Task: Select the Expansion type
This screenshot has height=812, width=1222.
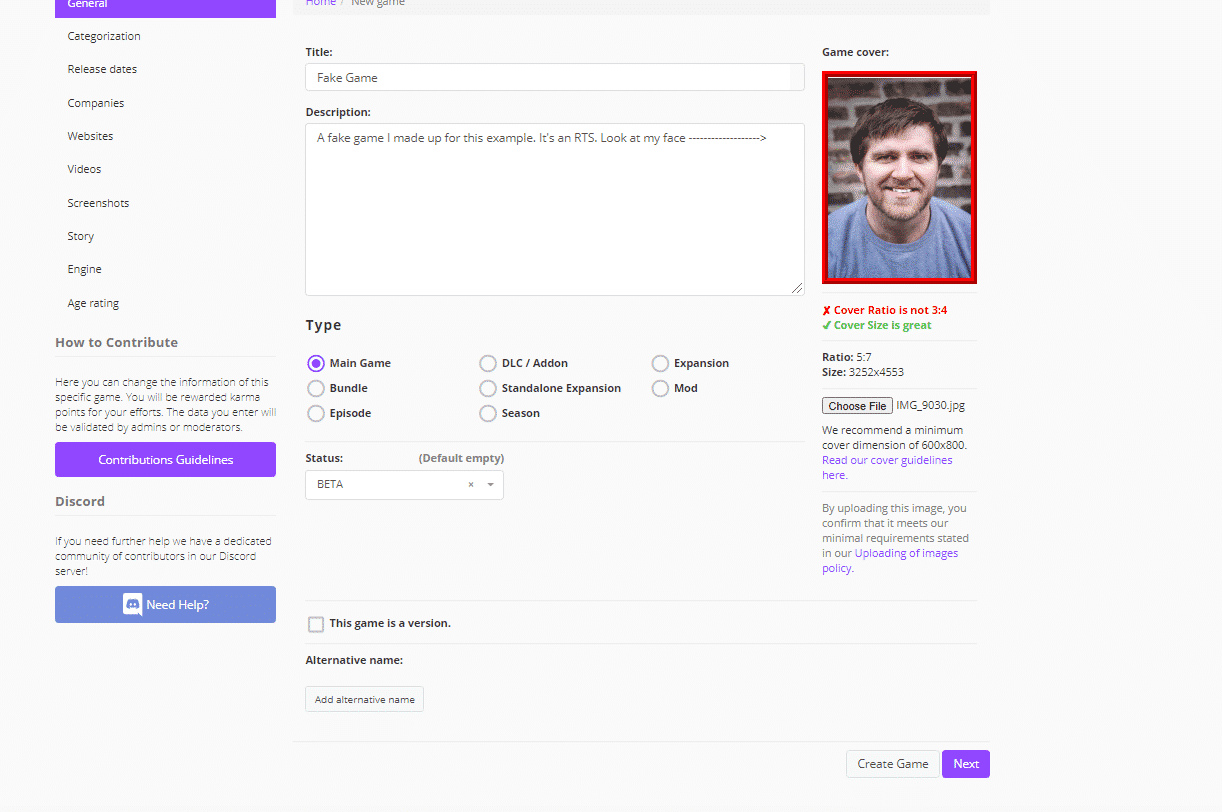Action: coord(660,363)
